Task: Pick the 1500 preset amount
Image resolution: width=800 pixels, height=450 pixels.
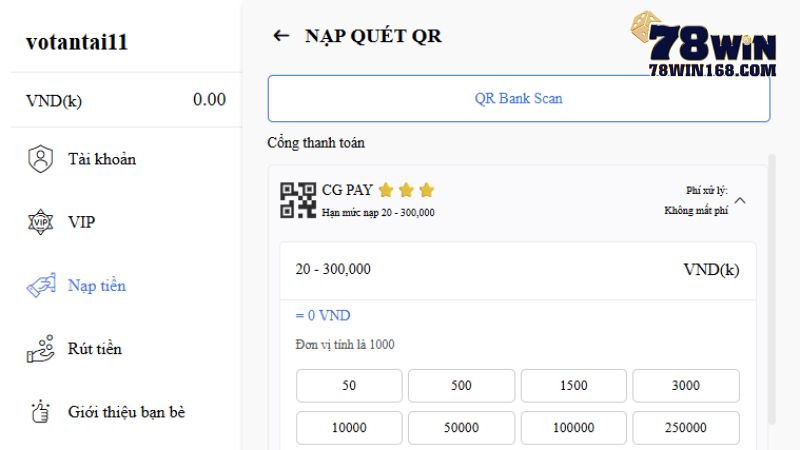Action: point(573,386)
